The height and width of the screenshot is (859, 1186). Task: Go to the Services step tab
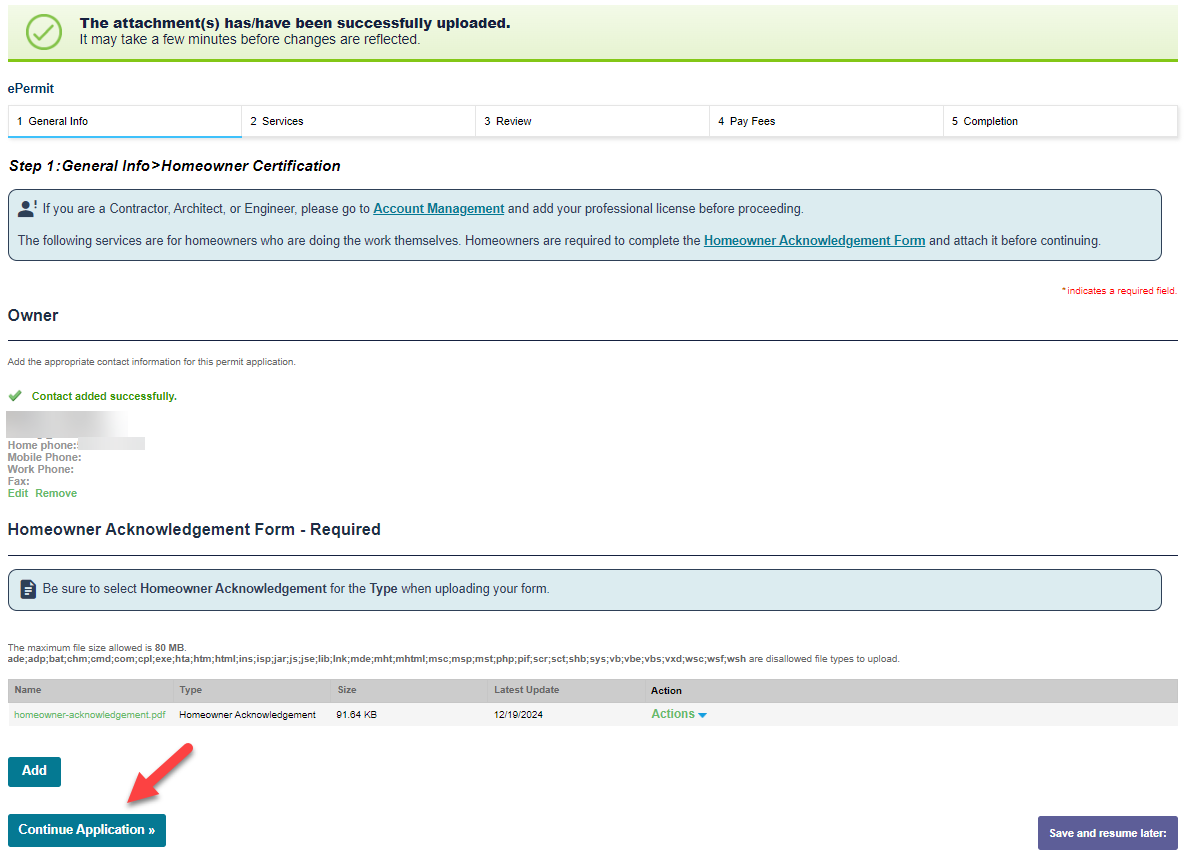pyautogui.click(x=358, y=121)
